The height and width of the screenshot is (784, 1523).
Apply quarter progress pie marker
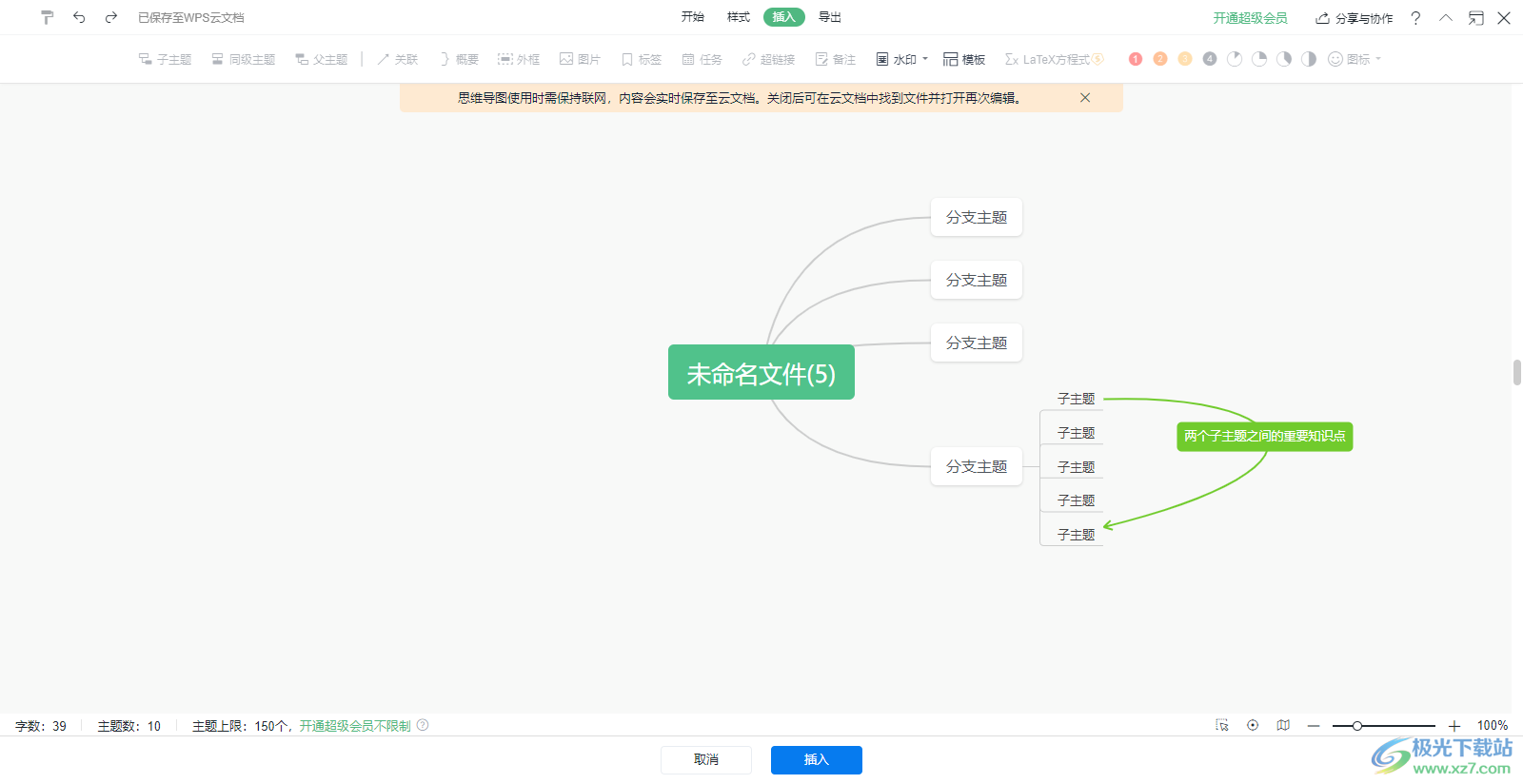pyautogui.click(x=1259, y=59)
